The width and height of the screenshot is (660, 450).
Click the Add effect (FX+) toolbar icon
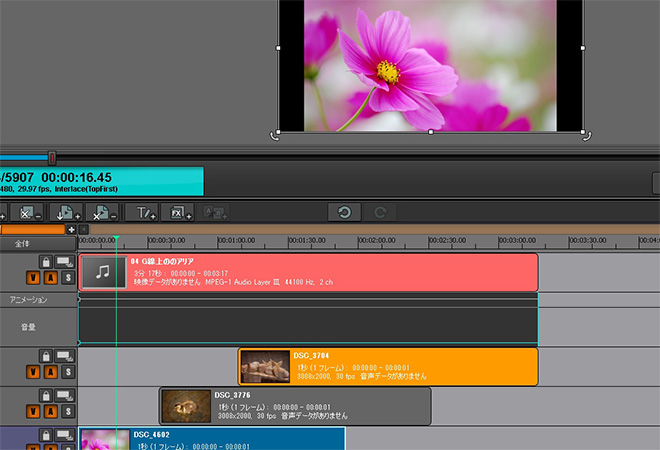click(178, 213)
